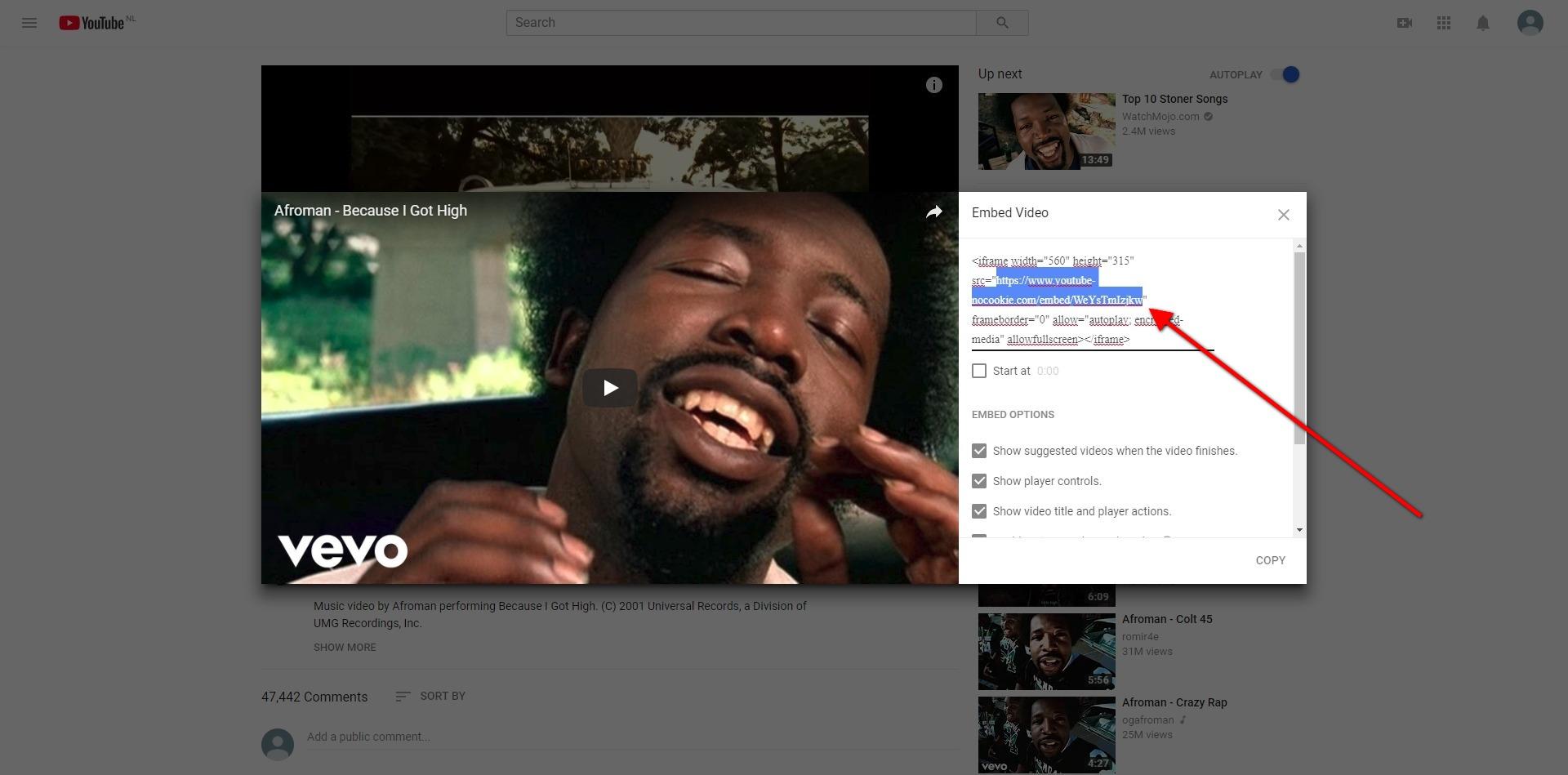The image size is (1568, 775).
Task: Click the 2.4M views text
Action: pyautogui.click(x=1148, y=131)
